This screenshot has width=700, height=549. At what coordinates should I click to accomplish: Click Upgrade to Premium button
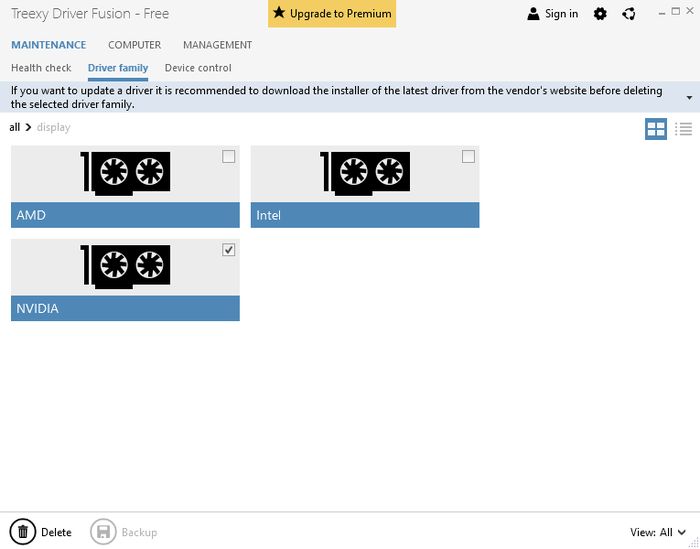coord(331,14)
